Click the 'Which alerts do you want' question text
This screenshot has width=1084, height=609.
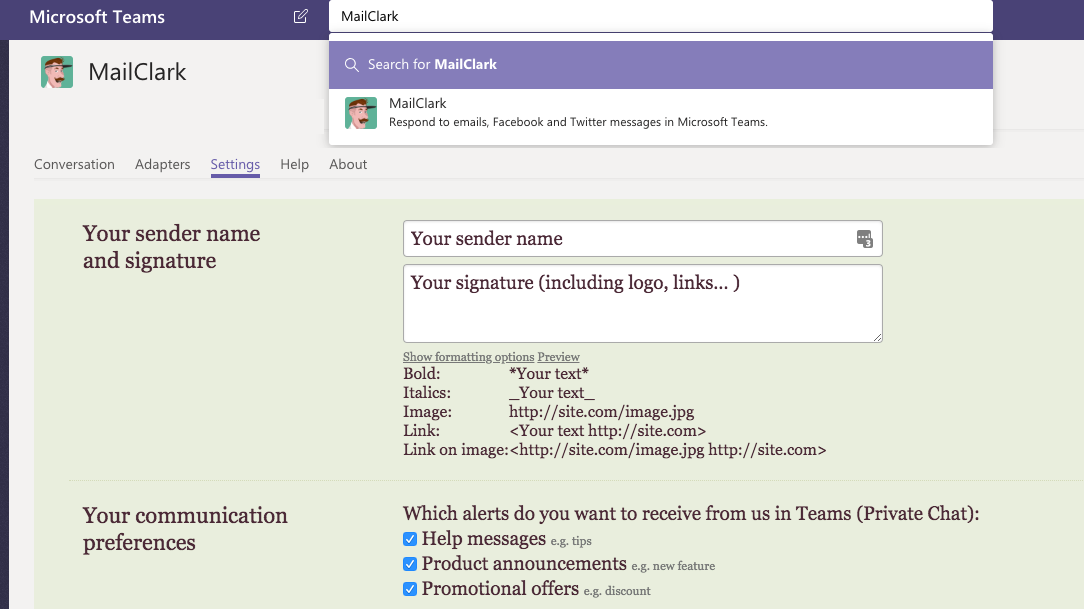tap(691, 514)
